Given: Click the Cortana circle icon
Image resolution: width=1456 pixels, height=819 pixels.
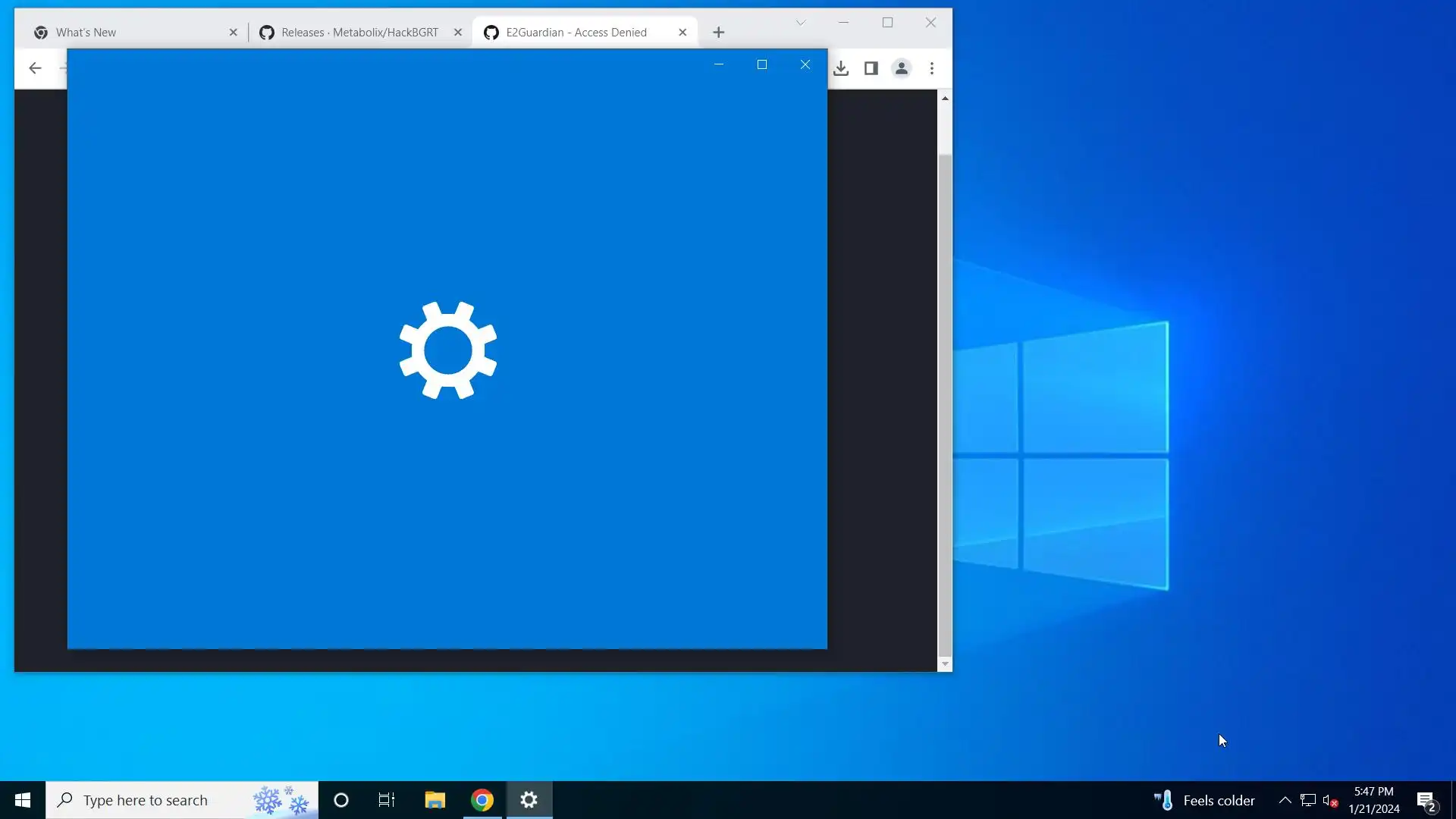Looking at the screenshot, I should click(x=341, y=800).
